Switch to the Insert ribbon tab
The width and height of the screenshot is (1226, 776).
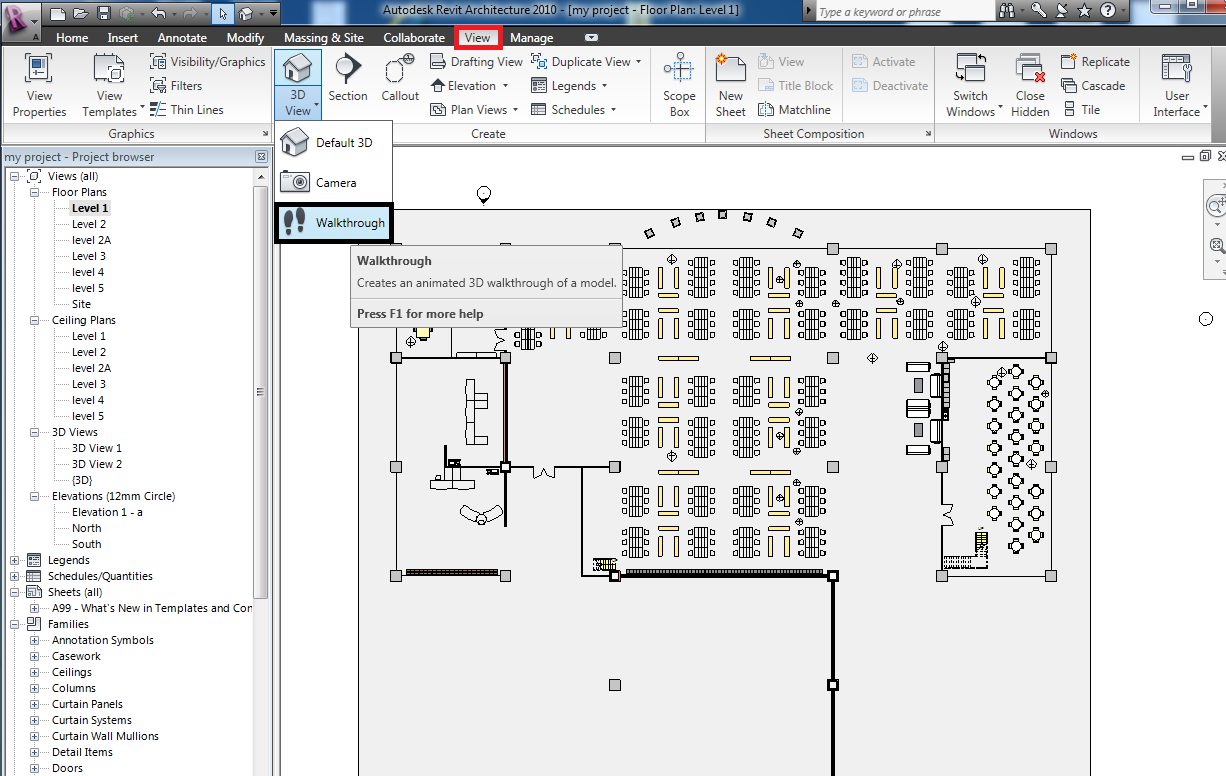click(123, 38)
